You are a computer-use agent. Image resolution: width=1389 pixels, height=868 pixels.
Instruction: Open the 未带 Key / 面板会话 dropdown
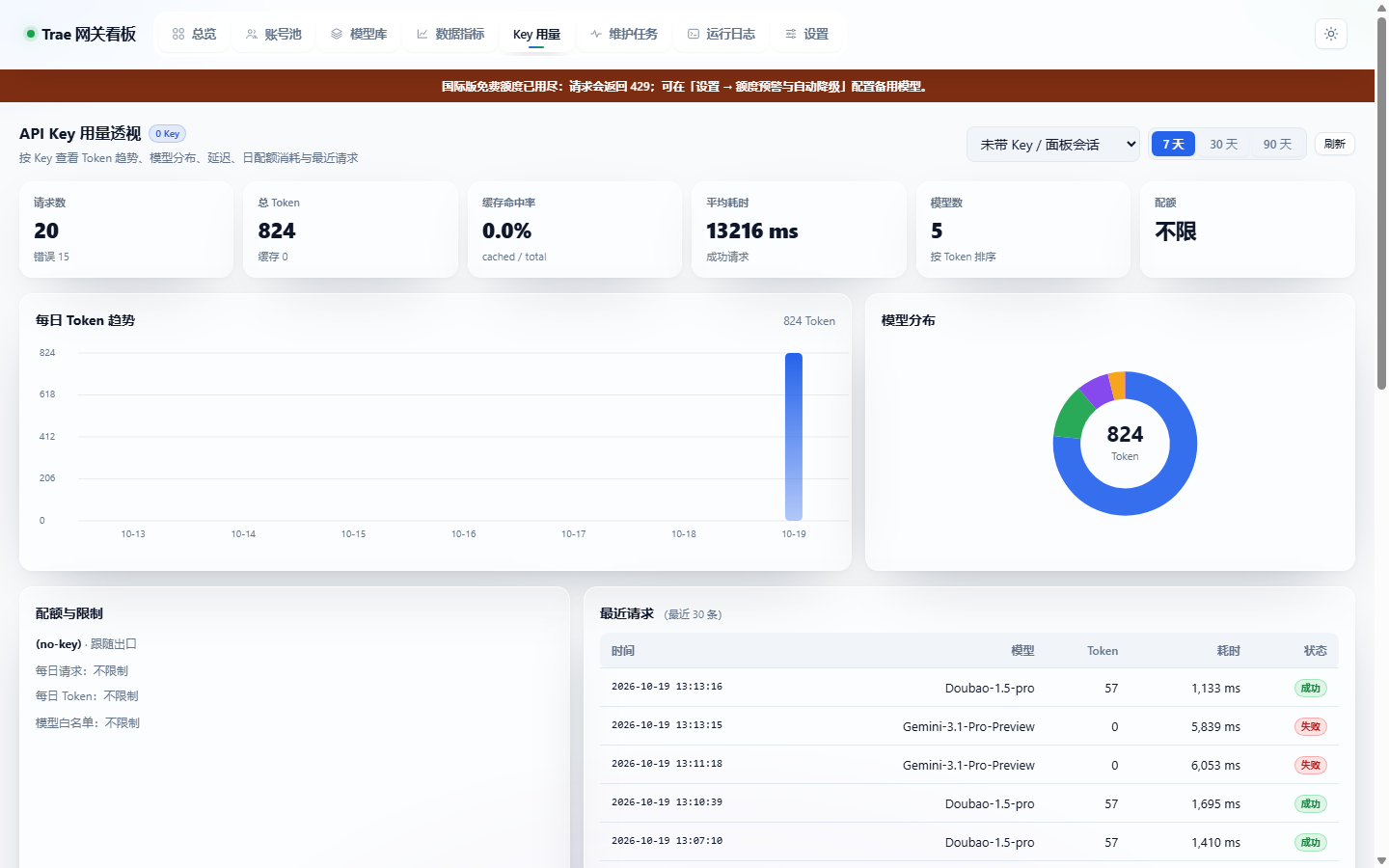point(1053,145)
